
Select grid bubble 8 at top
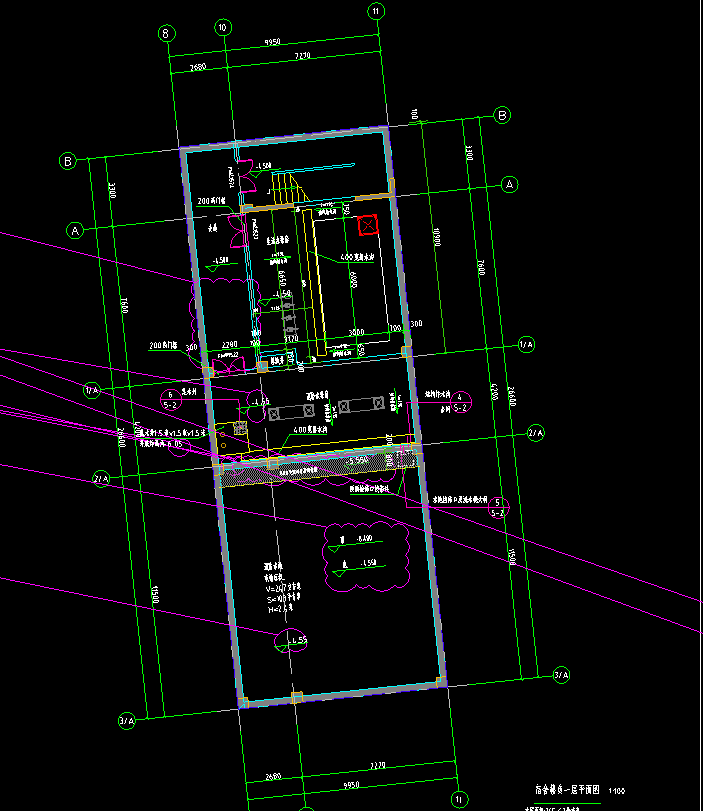pyautogui.click(x=166, y=33)
